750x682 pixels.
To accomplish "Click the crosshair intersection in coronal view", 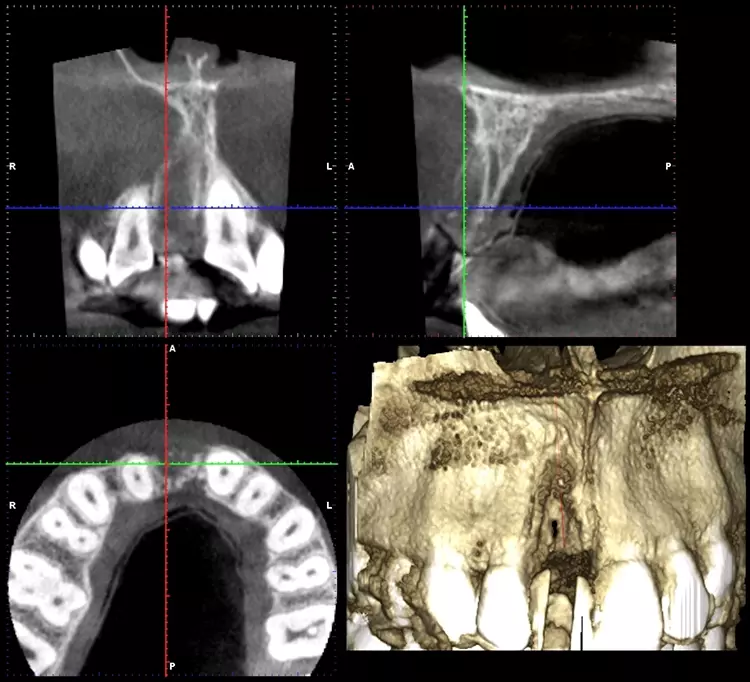I will point(166,208).
